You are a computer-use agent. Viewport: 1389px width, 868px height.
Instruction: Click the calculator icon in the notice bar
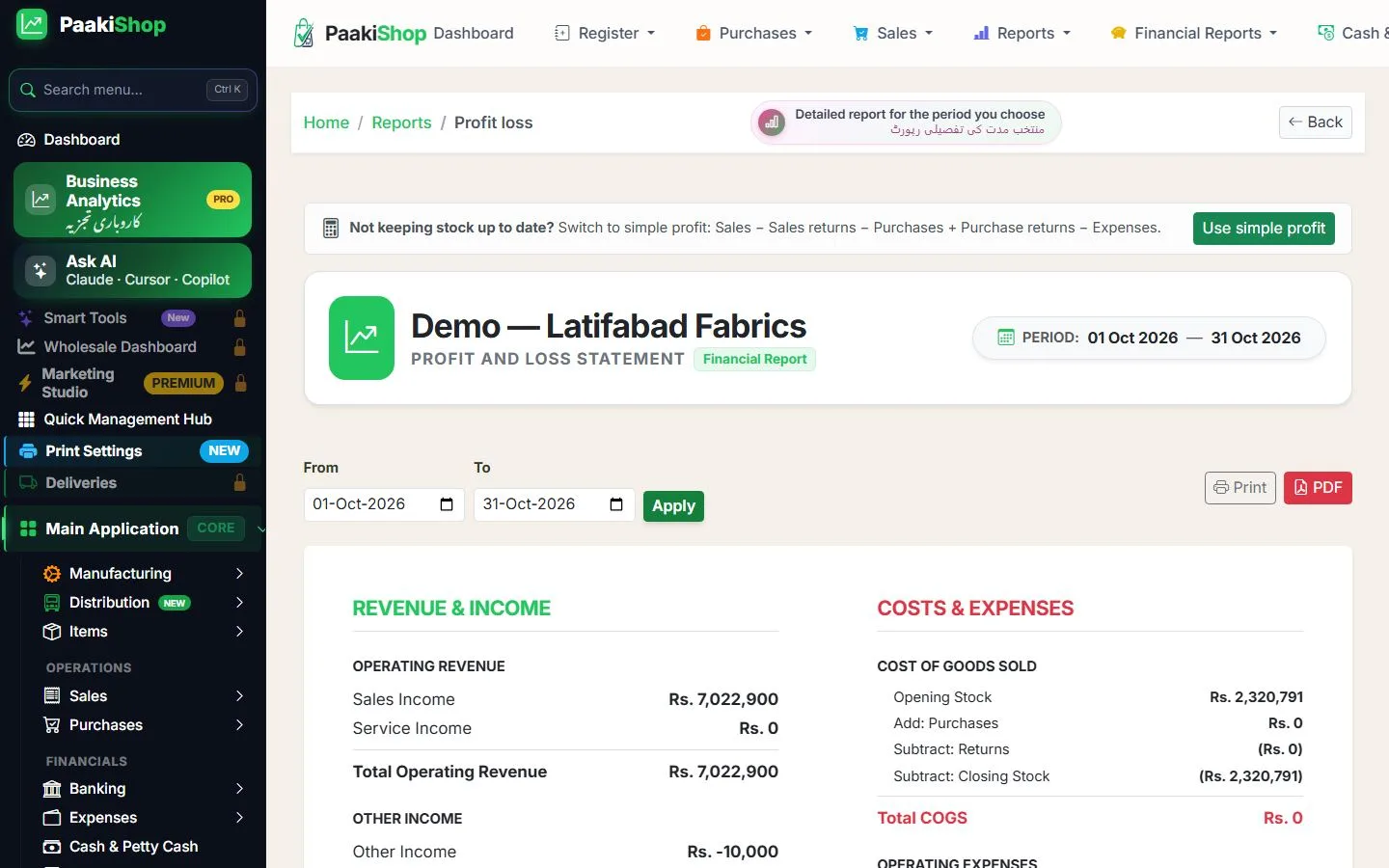click(331, 229)
